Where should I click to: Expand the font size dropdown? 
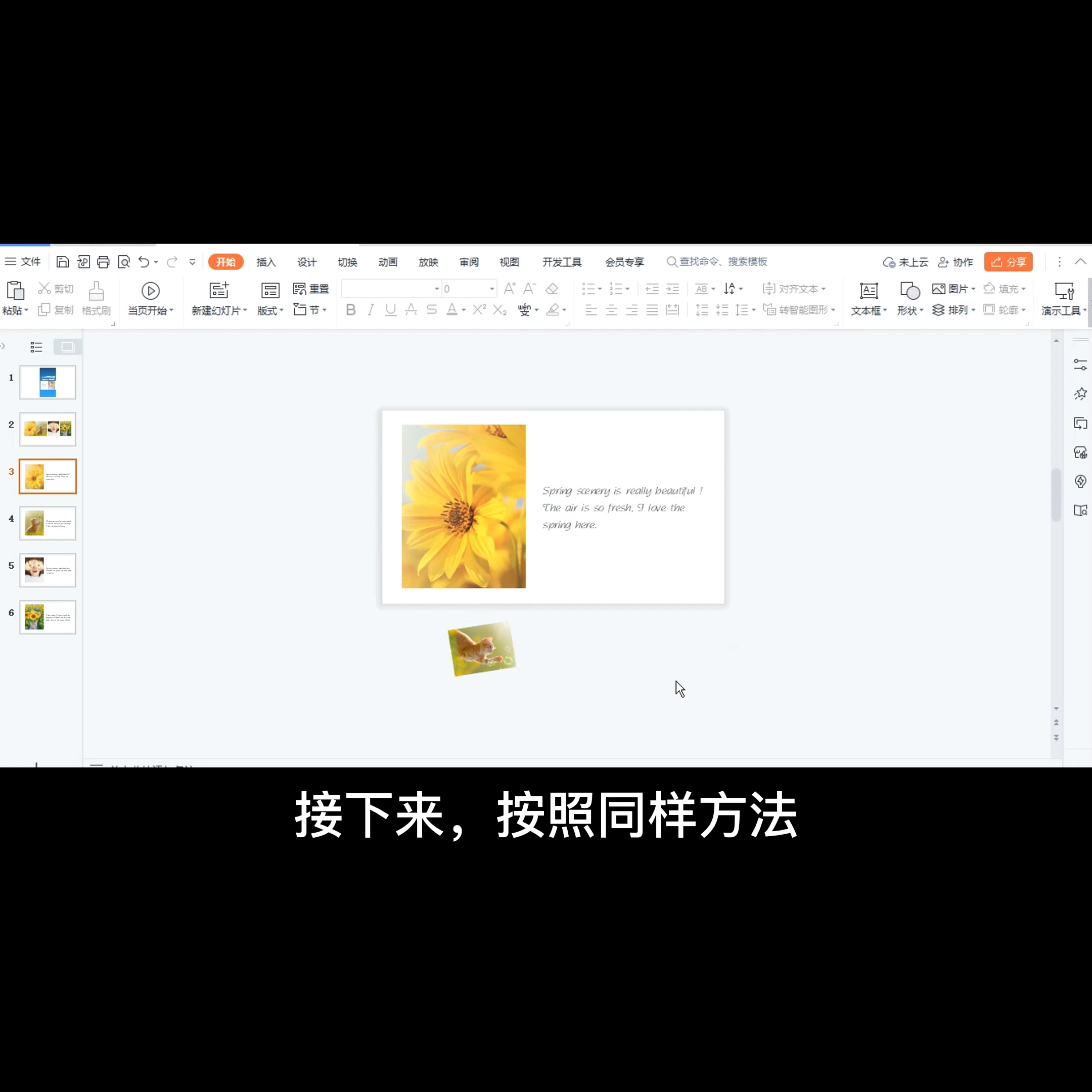click(x=492, y=289)
